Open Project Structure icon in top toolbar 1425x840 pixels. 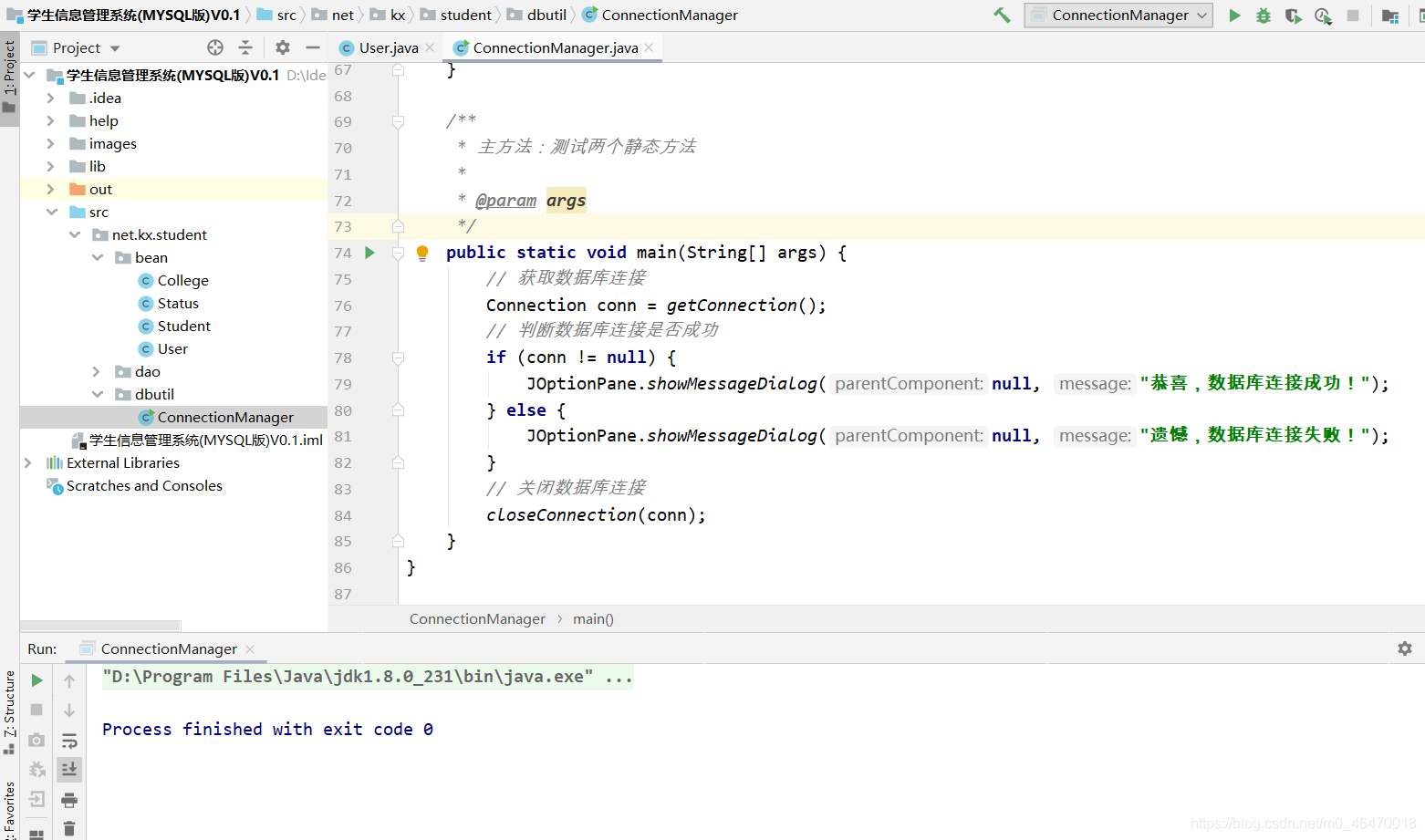(x=1390, y=16)
